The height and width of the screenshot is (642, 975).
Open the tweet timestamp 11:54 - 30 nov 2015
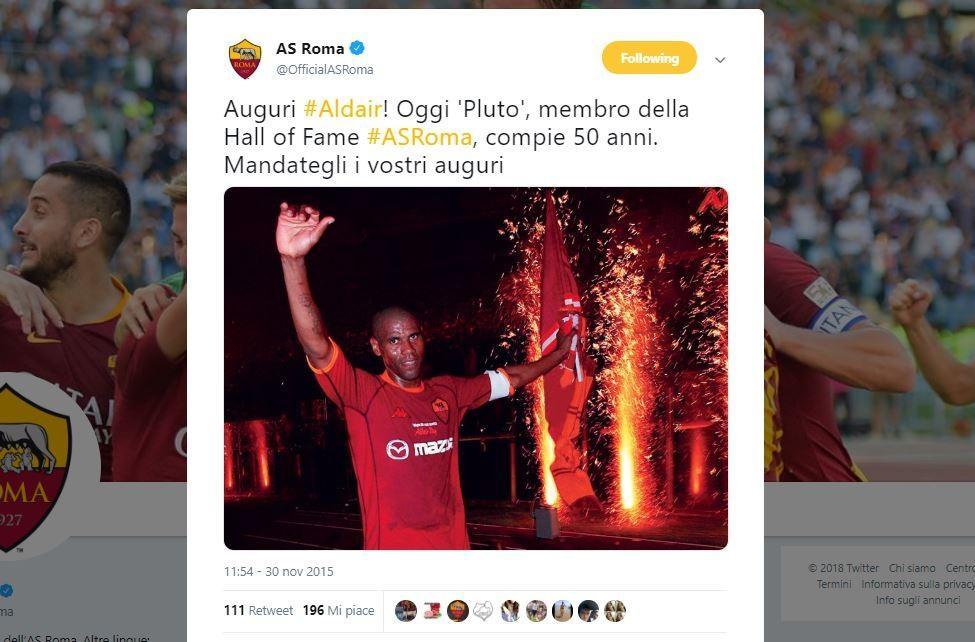pyautogui.click(x=279, y=571)
